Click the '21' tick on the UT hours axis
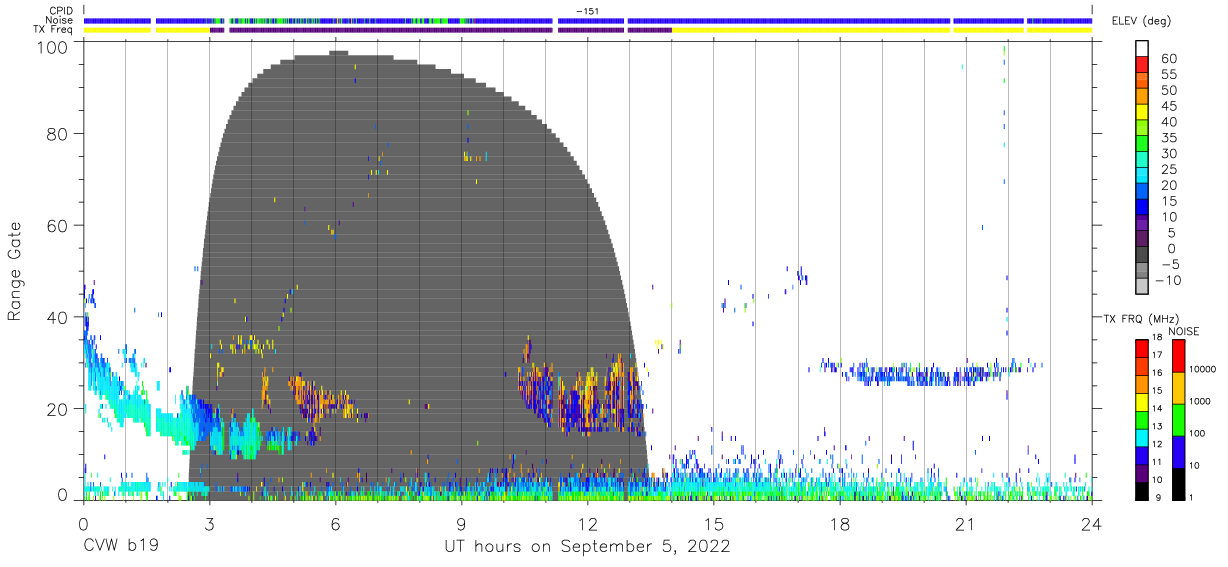The image size is (1228, 567). coord(965,524)
